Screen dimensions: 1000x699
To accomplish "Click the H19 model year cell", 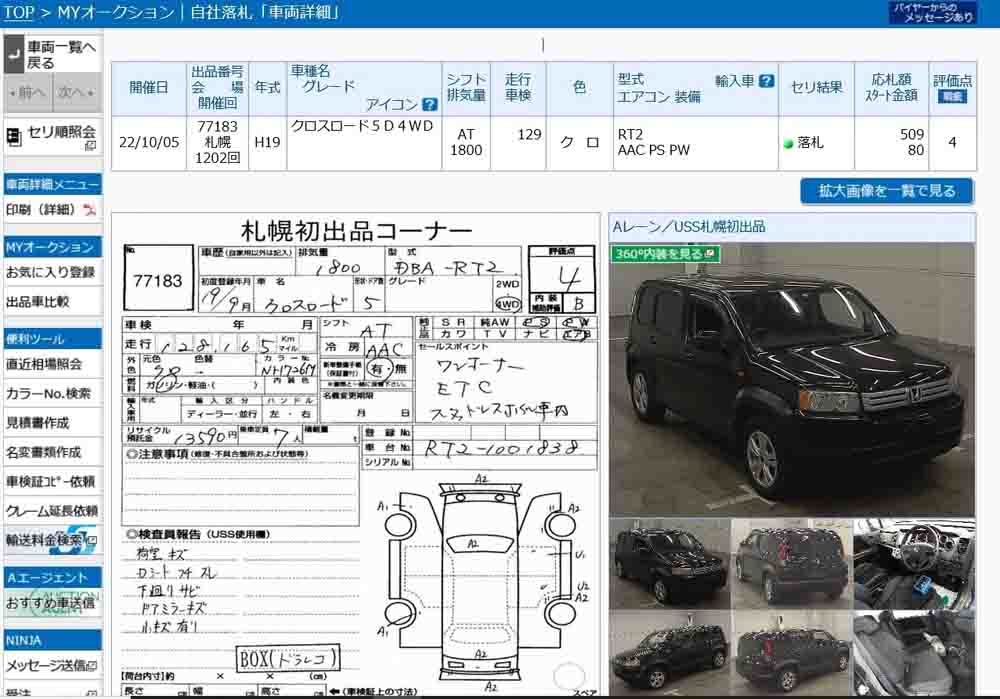I will [267, 142].
